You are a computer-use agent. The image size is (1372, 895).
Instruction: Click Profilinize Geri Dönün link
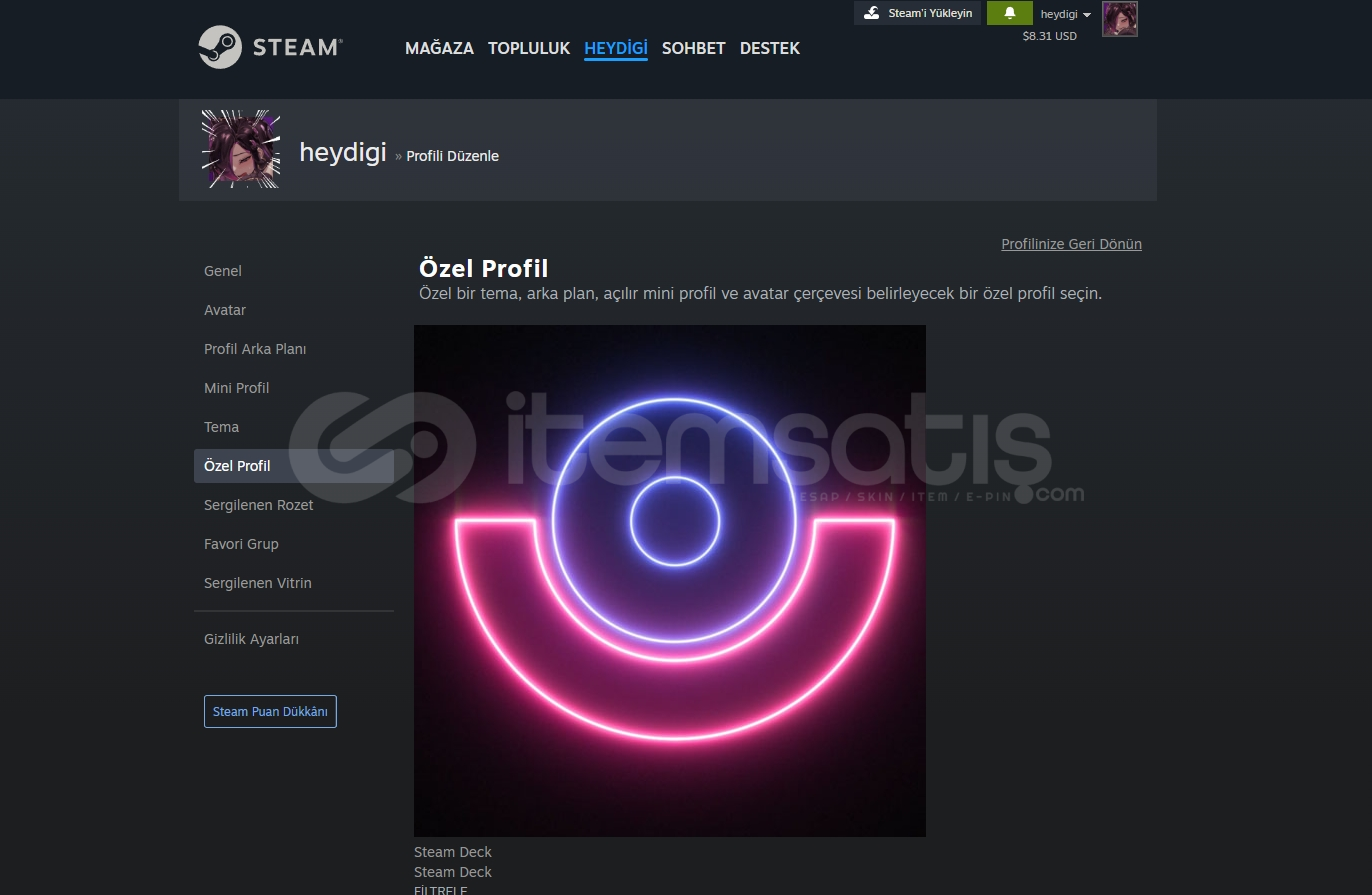1071,244
